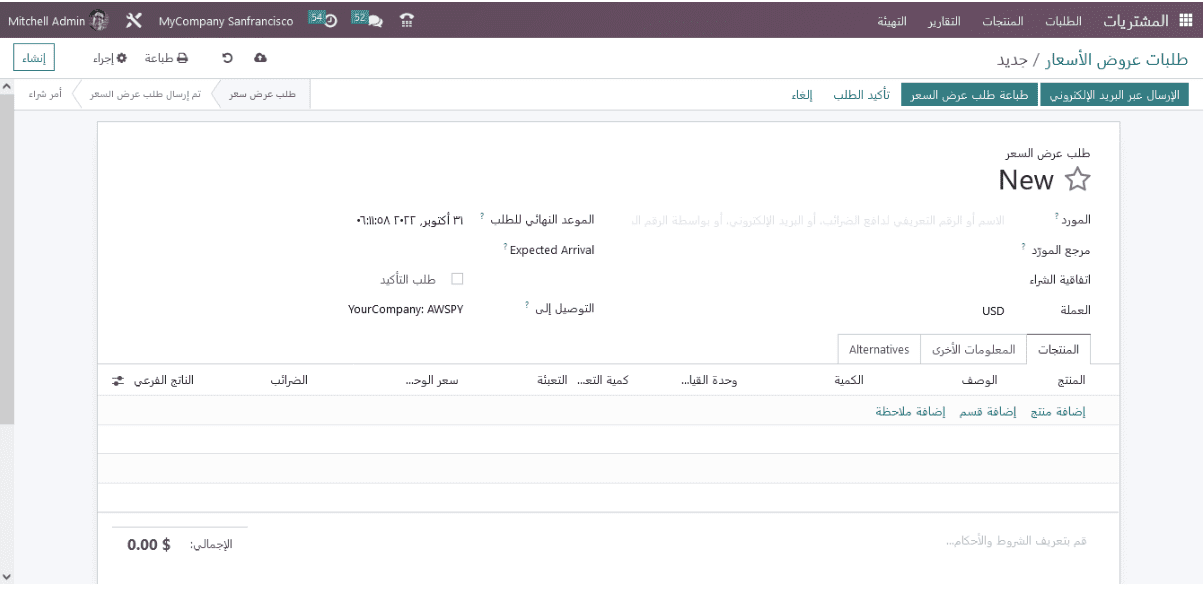Enable the طلب التأكيد checkbox

(457, 279)
